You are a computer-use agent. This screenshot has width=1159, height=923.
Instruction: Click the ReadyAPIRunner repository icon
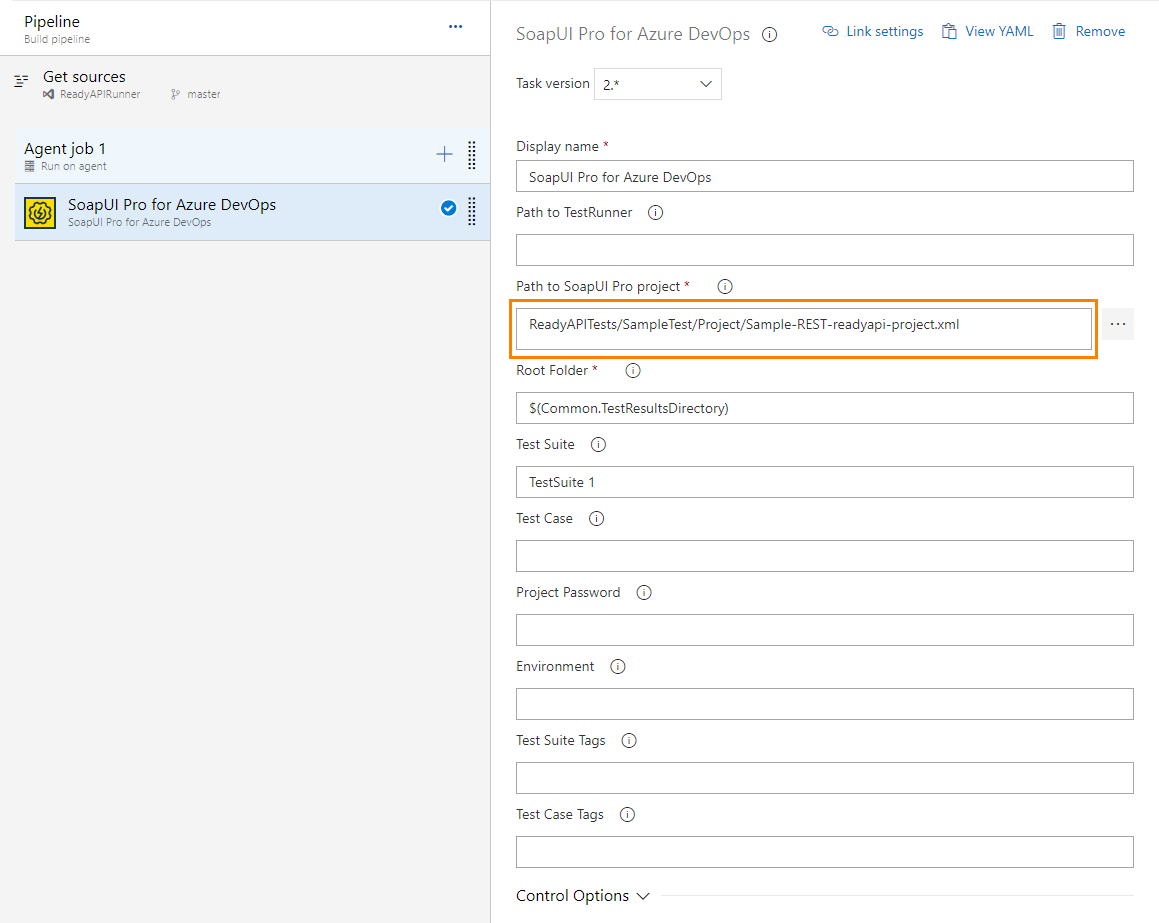click(48, 95)
